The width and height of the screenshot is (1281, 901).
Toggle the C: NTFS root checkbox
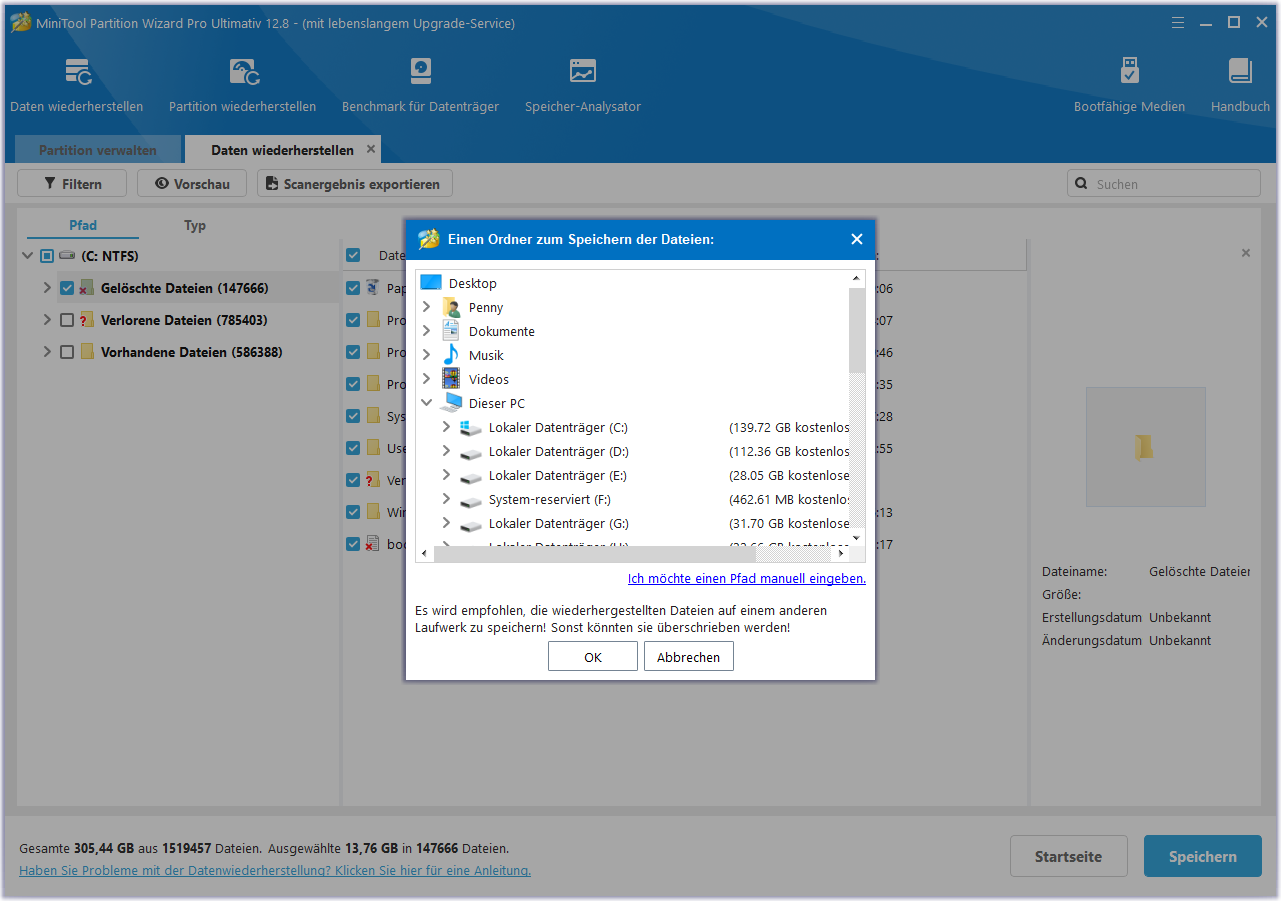pyautogui.click(x=47, y=256)
